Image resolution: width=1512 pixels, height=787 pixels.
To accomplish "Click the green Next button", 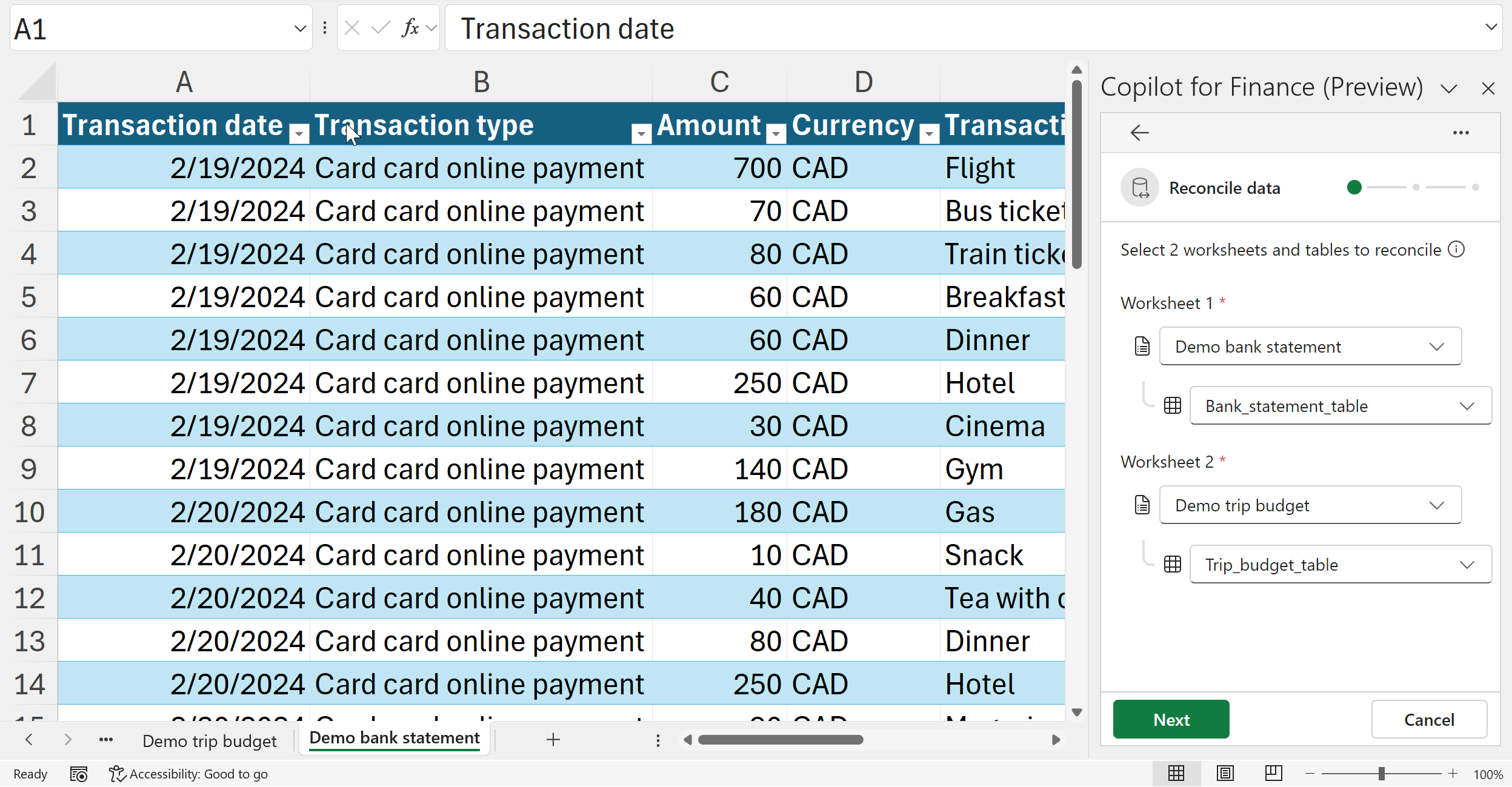I will pyautogui.click(x=1171, y=719).
